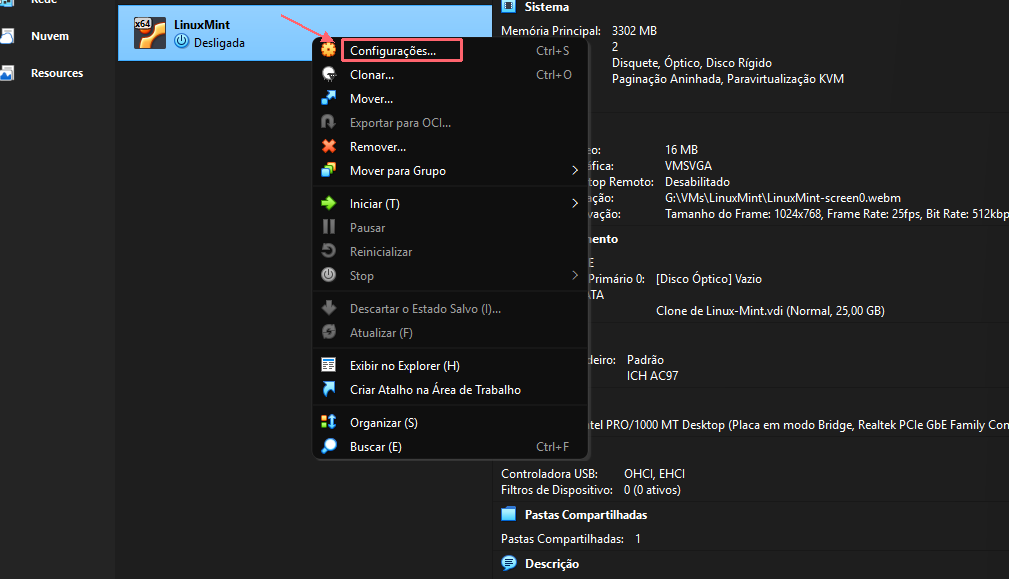Click the Resources sidebar icon

point(6,73)
